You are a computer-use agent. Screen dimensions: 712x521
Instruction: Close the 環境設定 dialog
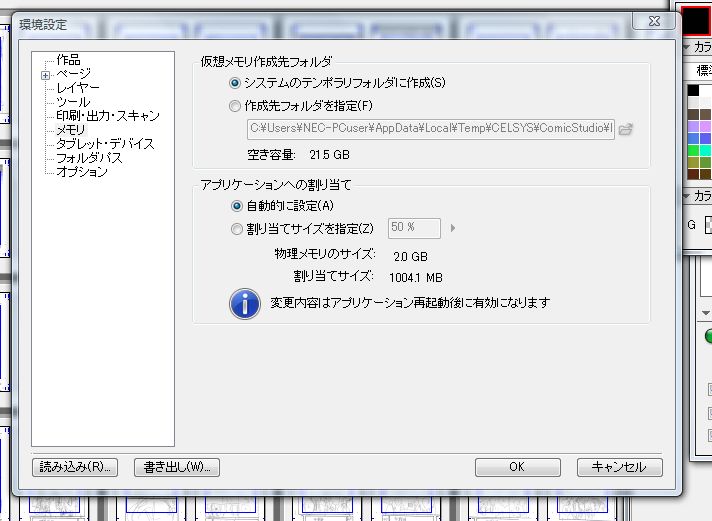pos(654,21)
